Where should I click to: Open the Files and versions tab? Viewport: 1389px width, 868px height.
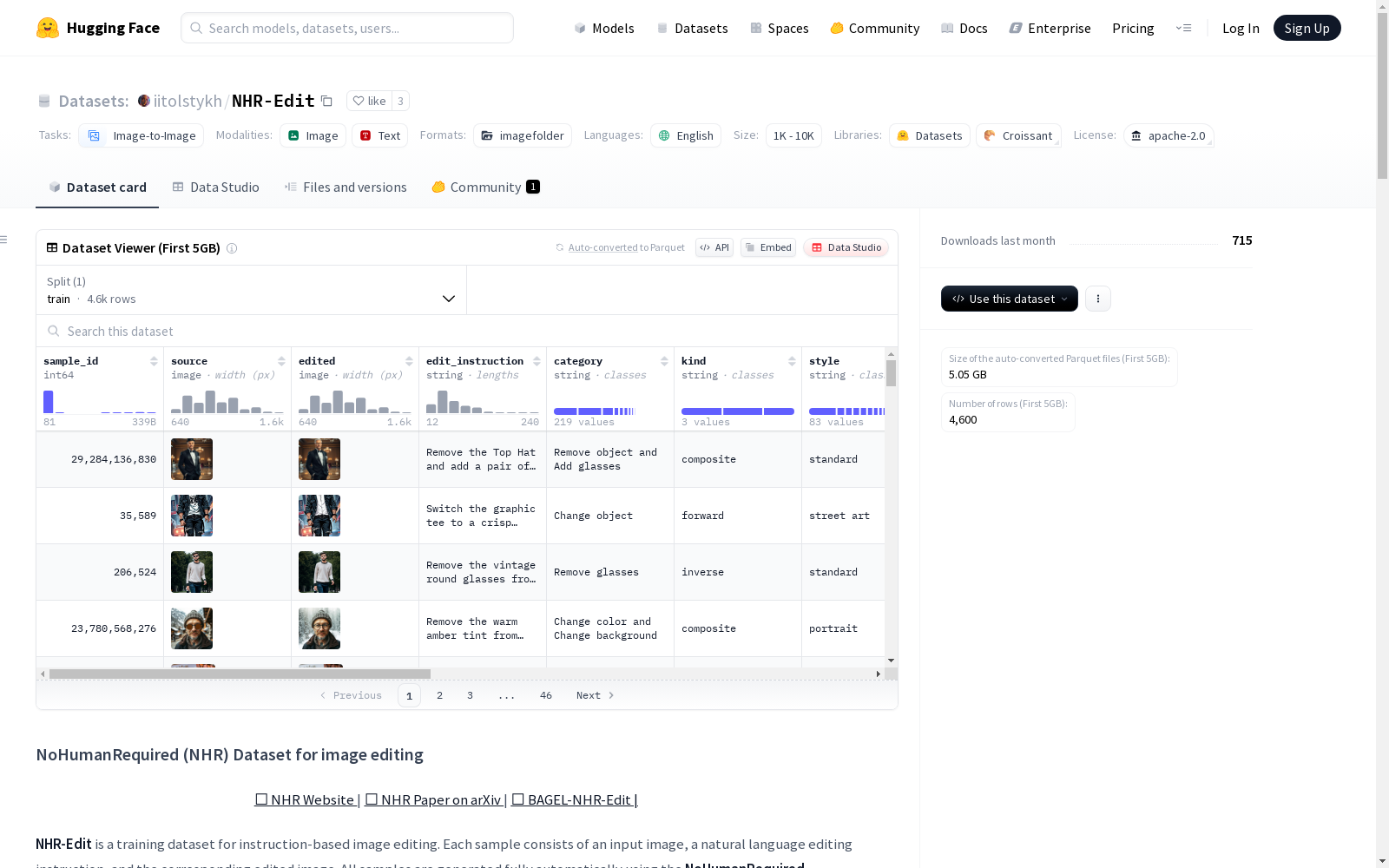tap(346, 187)
